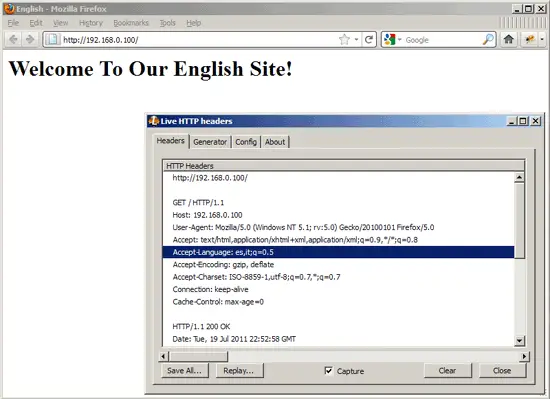Viewport: 550px width, 399px height.
Task: Click the Save All... button
Action: tap(185, 371)
